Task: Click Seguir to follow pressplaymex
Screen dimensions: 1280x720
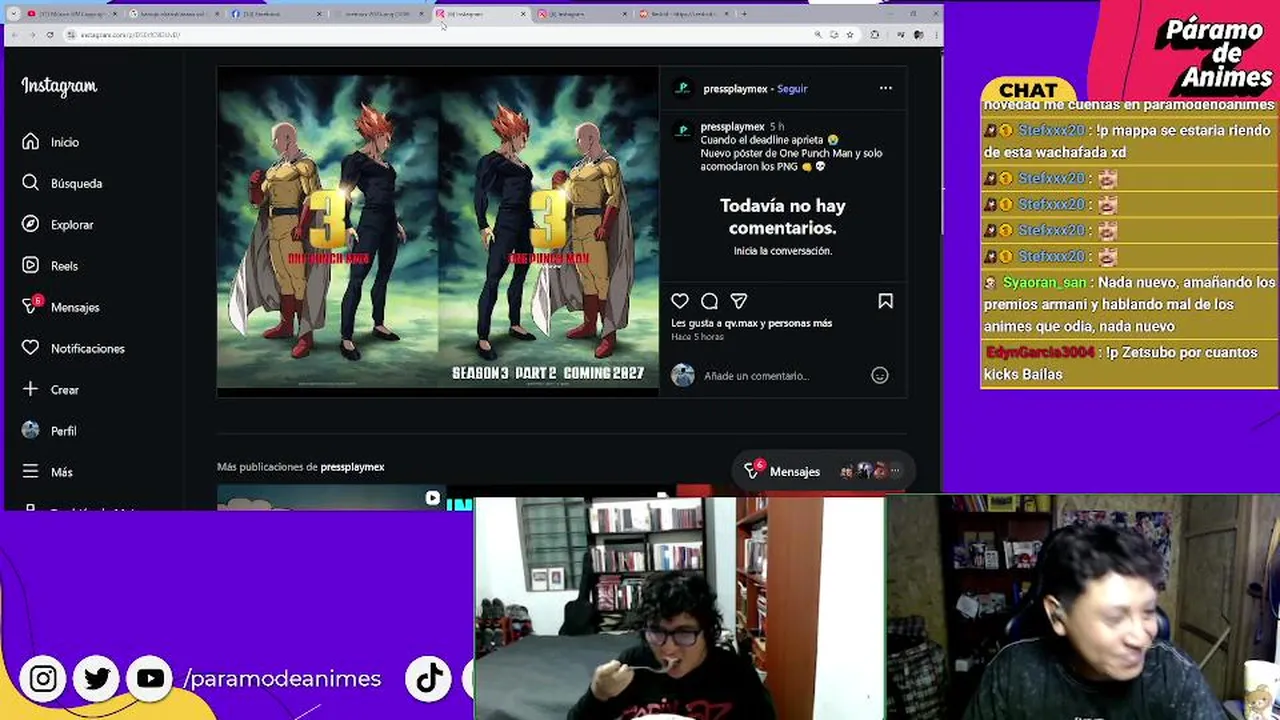Action: click(792, 89)
